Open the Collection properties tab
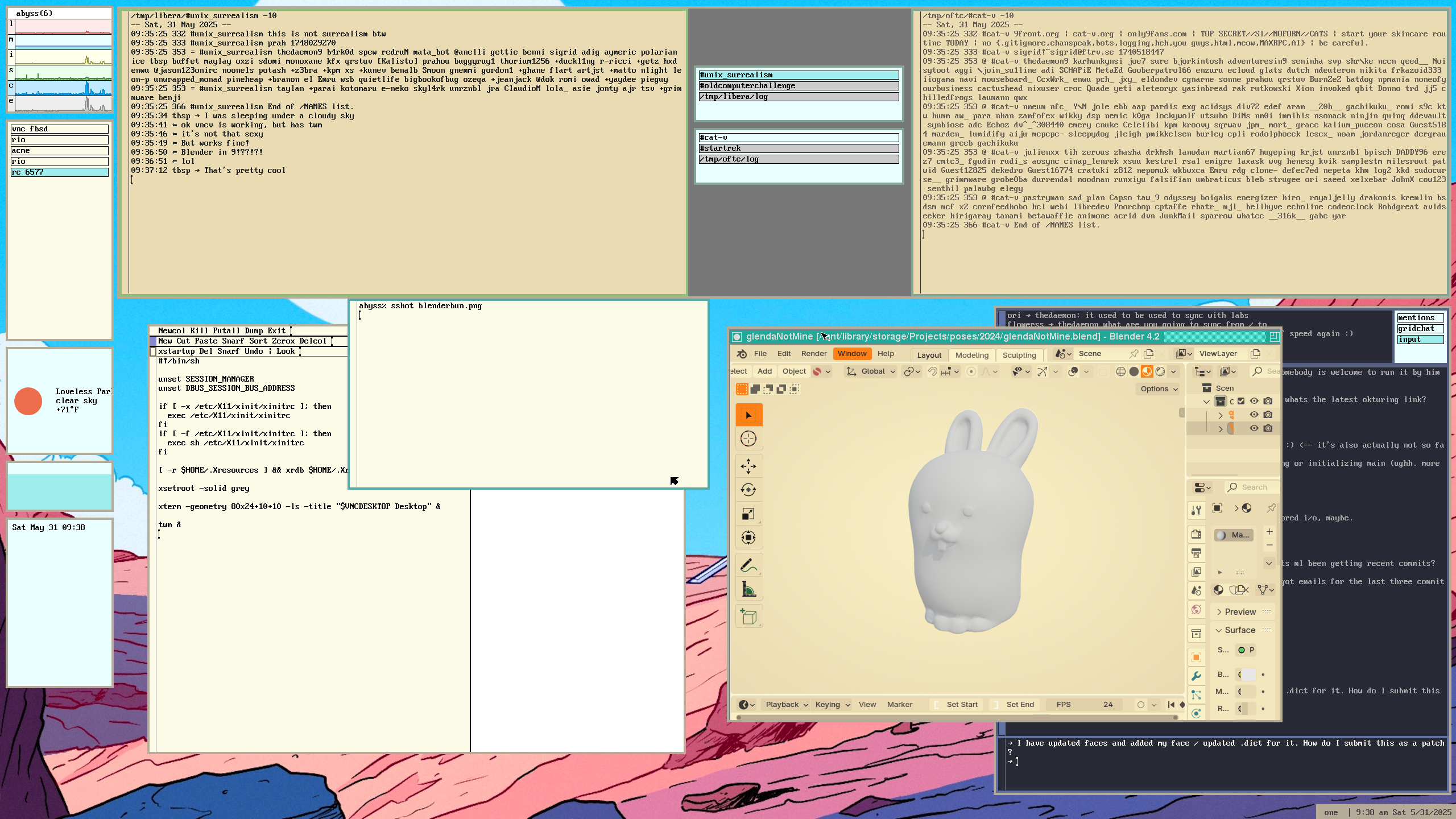The height and width of the screenshot is (819, 1456). (1196, 634)
